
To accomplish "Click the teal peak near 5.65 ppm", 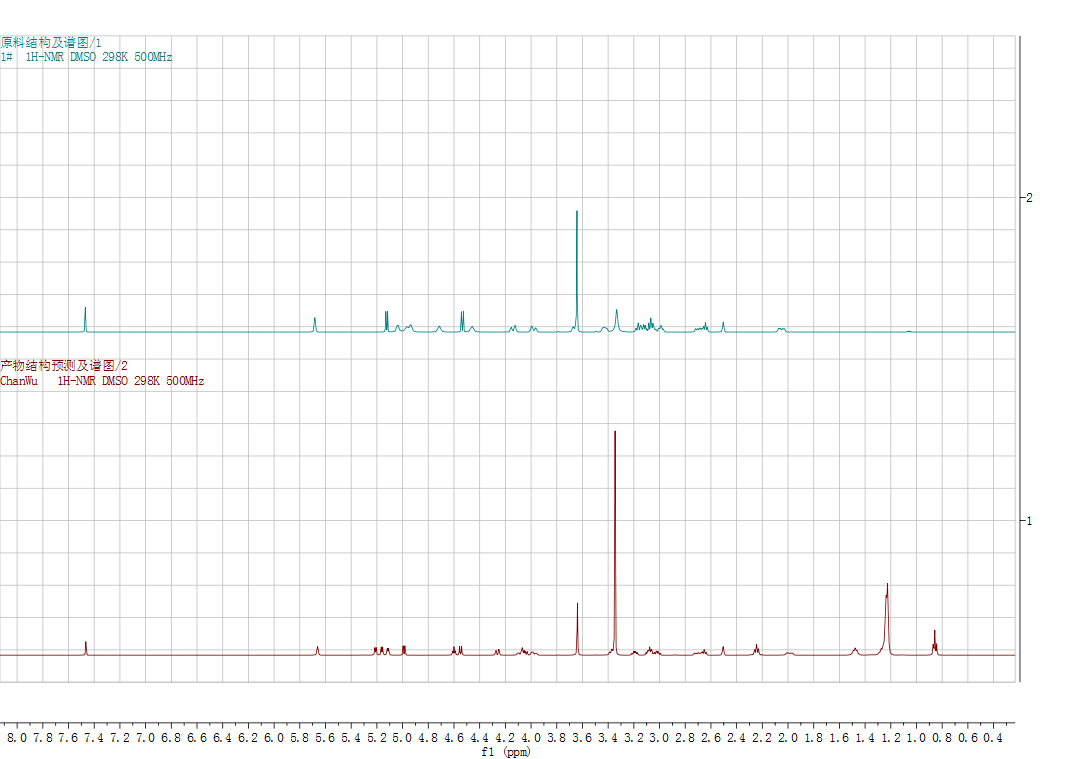I will pyautogui.click(x=315, y=325).
